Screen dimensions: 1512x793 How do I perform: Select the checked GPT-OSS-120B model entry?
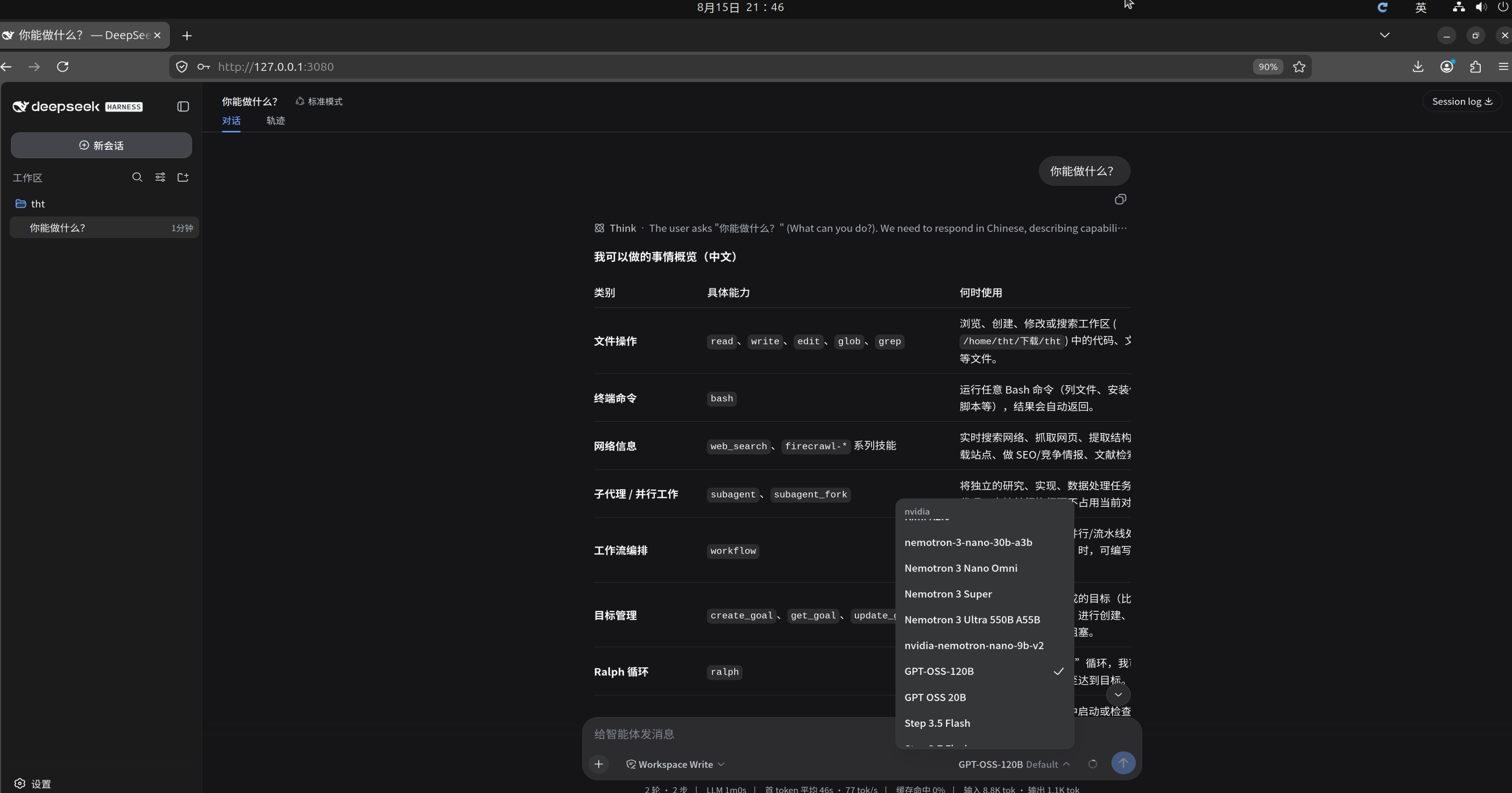(985, 672)
